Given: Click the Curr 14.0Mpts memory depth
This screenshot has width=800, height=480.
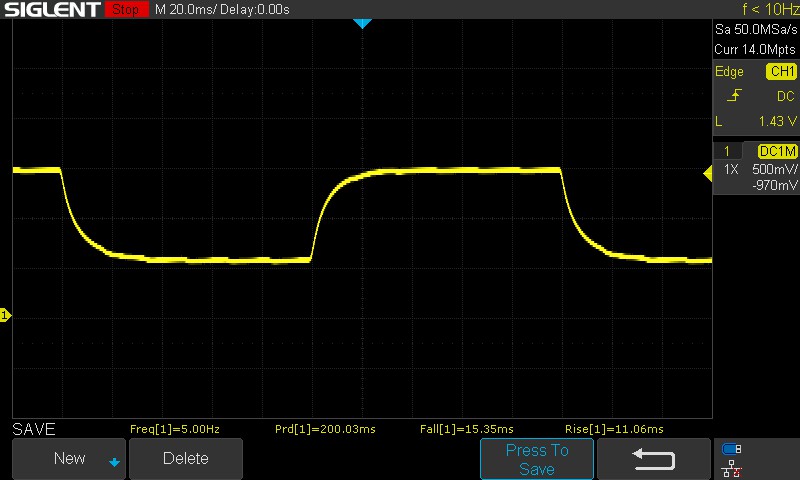Looking at the screenshot, I should coord(755,49).
